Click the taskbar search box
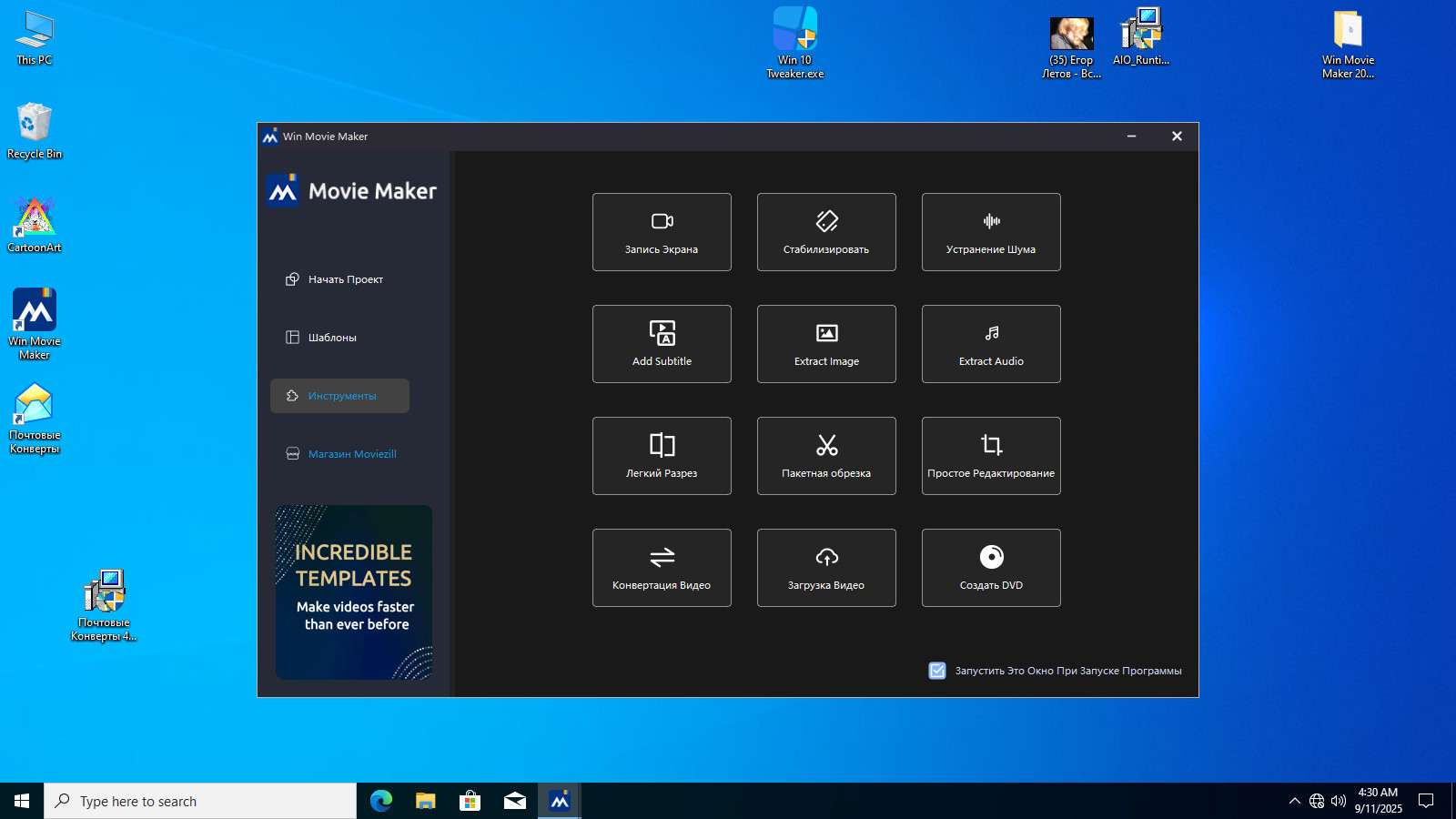The image size is (1456, 819). [200, 801]
